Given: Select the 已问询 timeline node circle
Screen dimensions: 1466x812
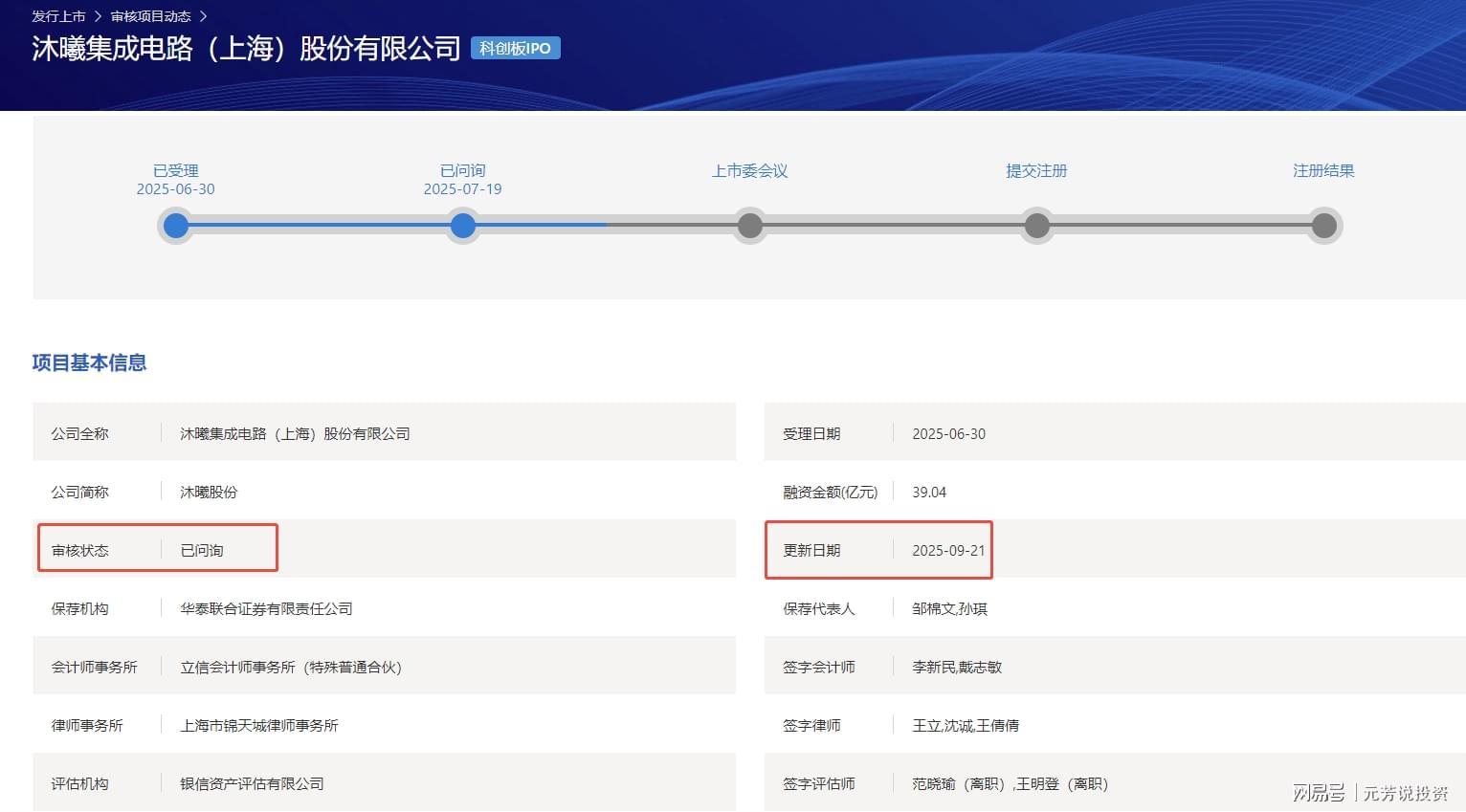Looking at the screenshot, I should coord(463,226).
